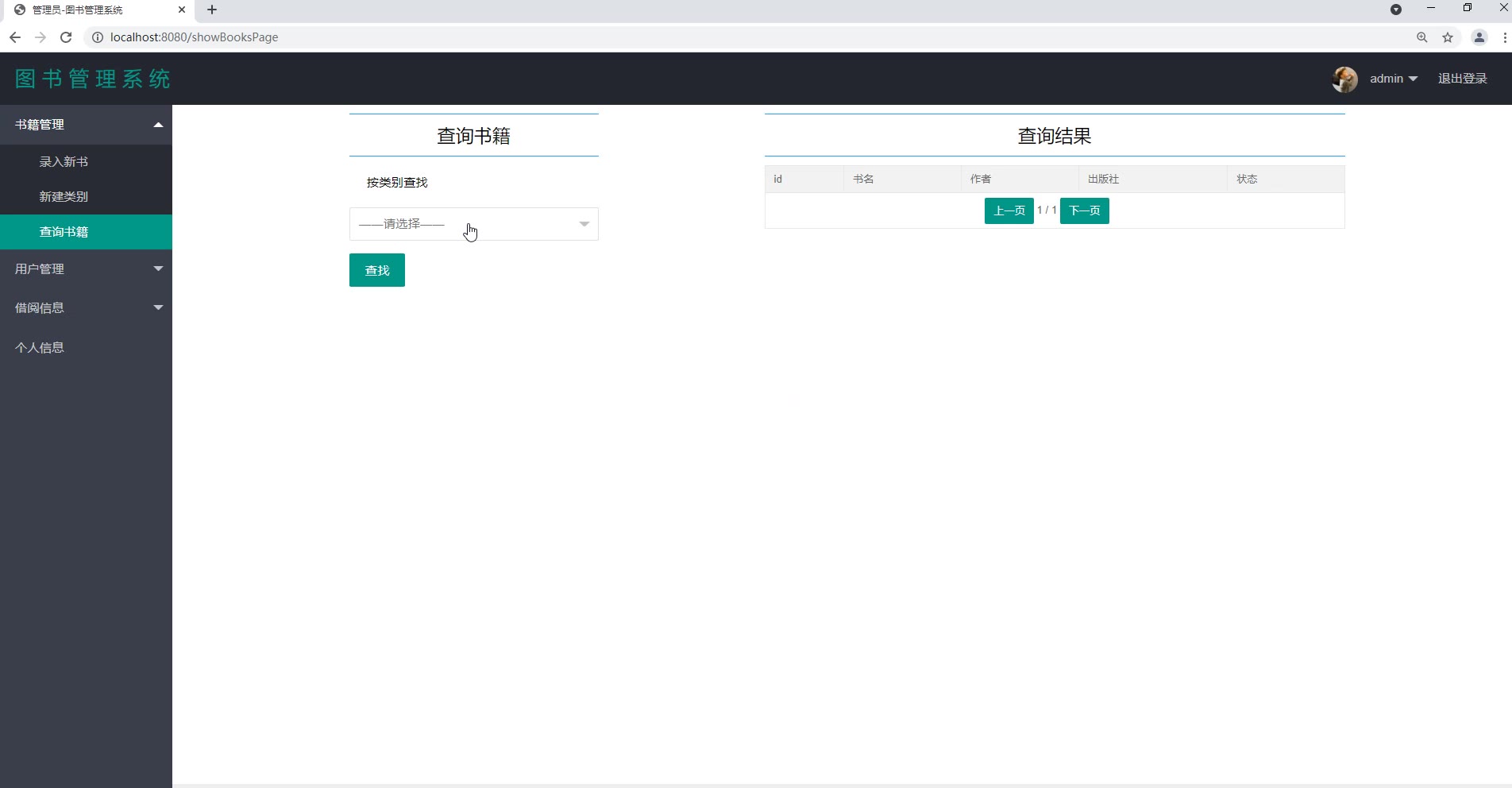Click the 图书管理系统 logo title
This screenshot has width=1512, height=788.
coord(93,79)
